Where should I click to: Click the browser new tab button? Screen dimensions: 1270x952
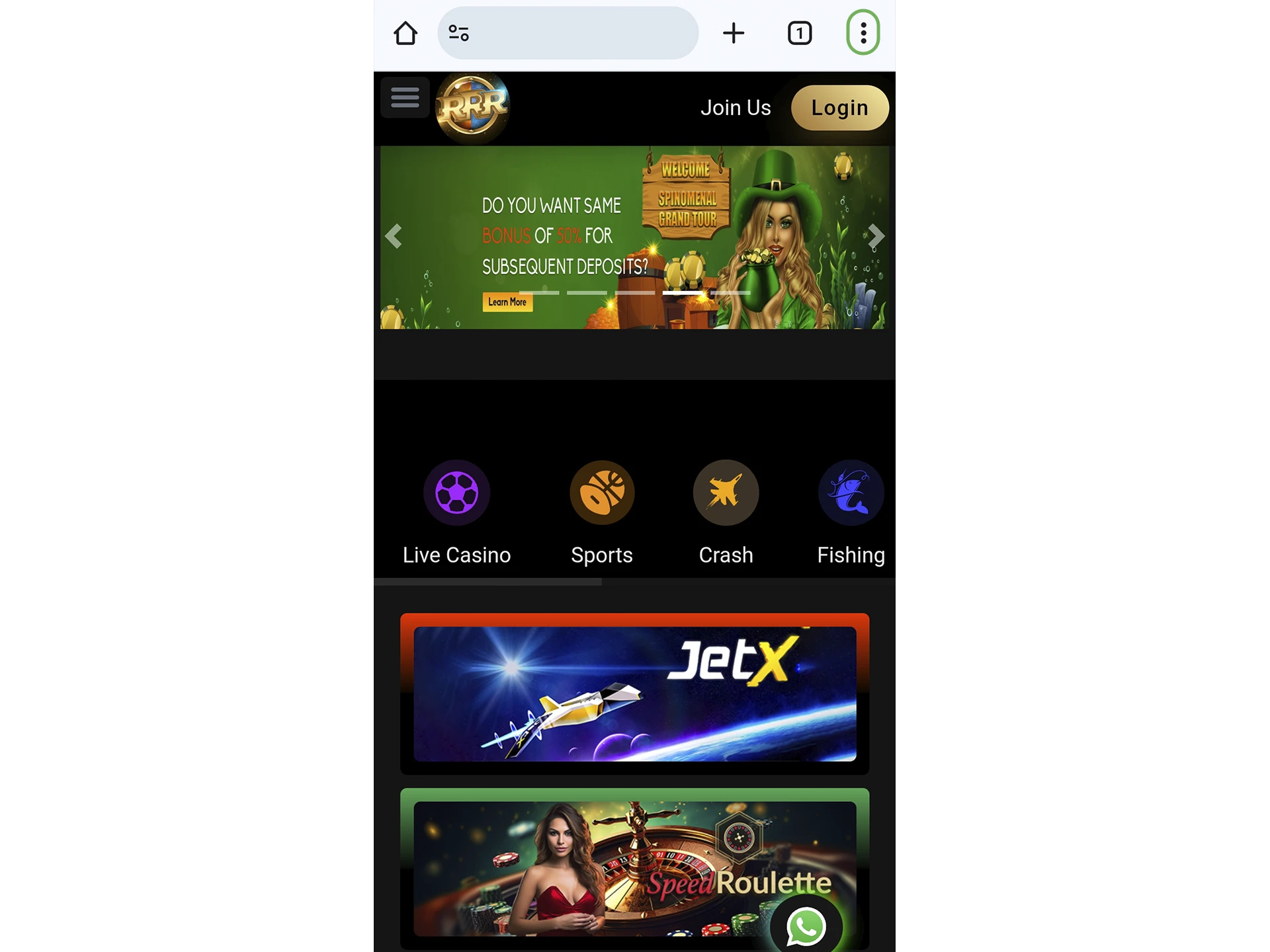click(733, 32)
